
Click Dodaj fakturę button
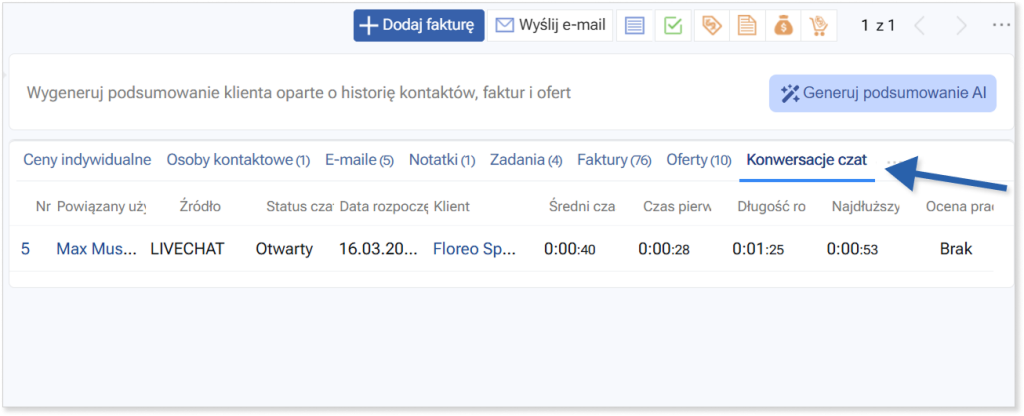tap(419, 26)
